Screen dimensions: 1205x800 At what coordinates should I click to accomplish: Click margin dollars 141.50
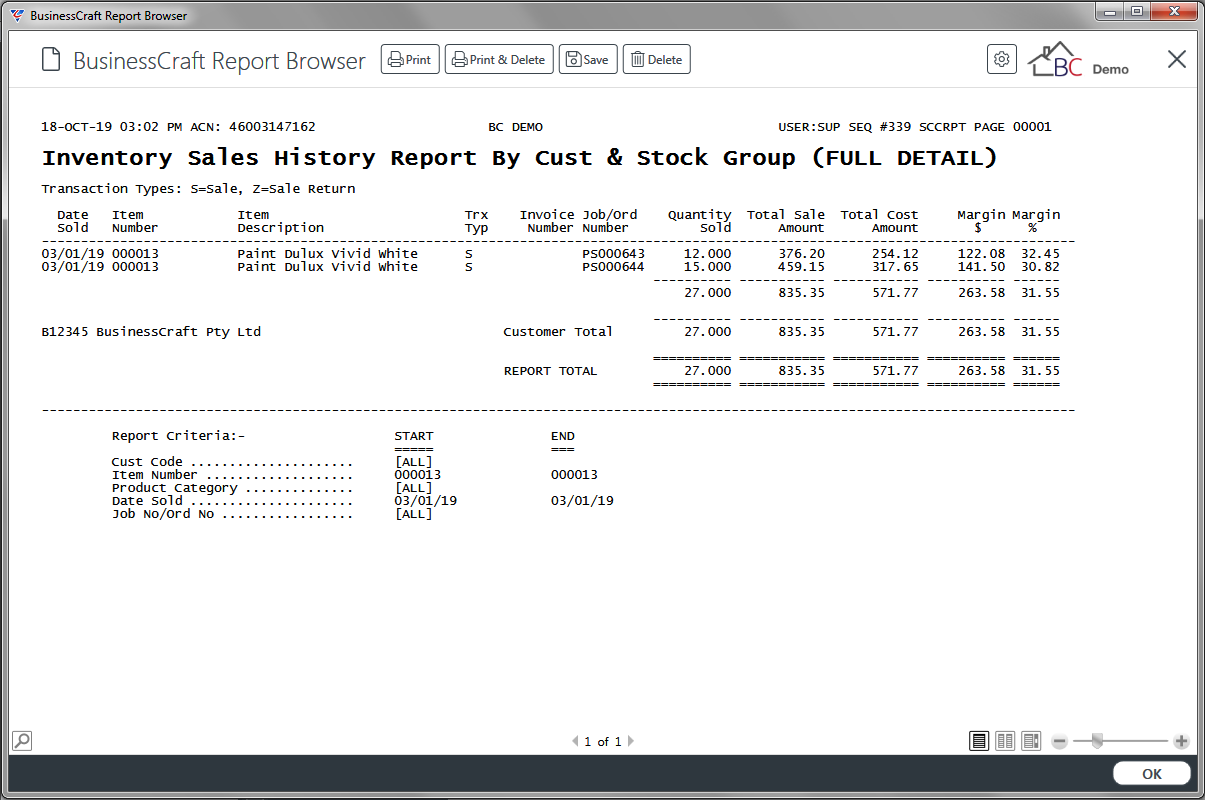coord(981,267)
